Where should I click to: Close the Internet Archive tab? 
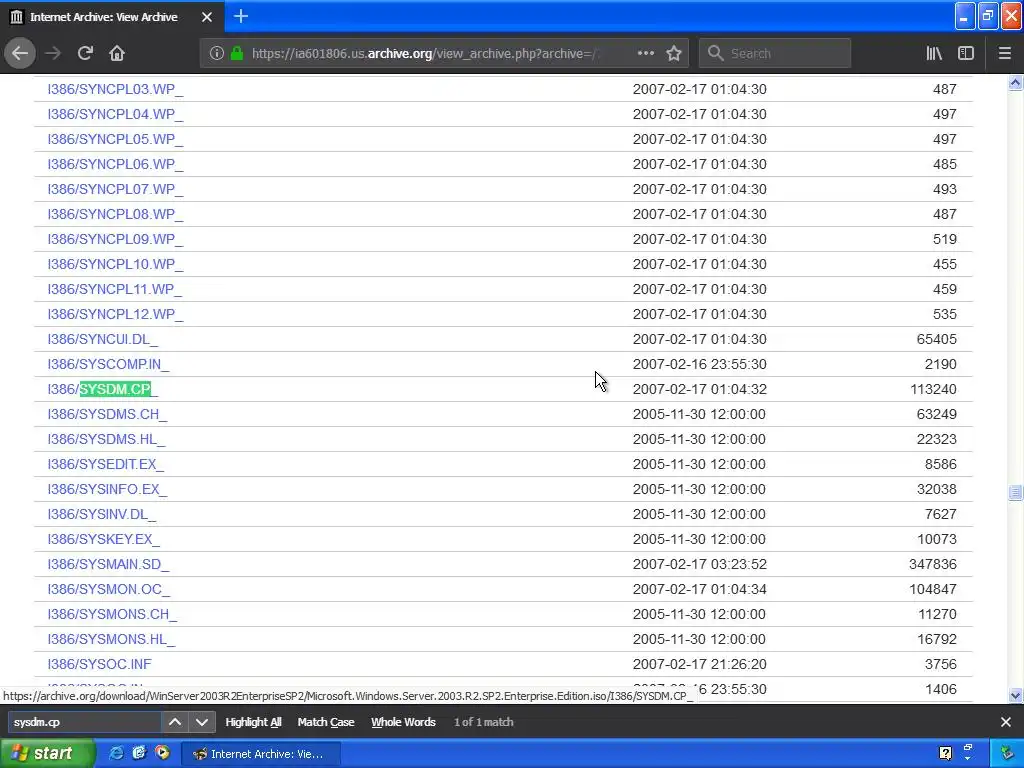coord(207,17)
